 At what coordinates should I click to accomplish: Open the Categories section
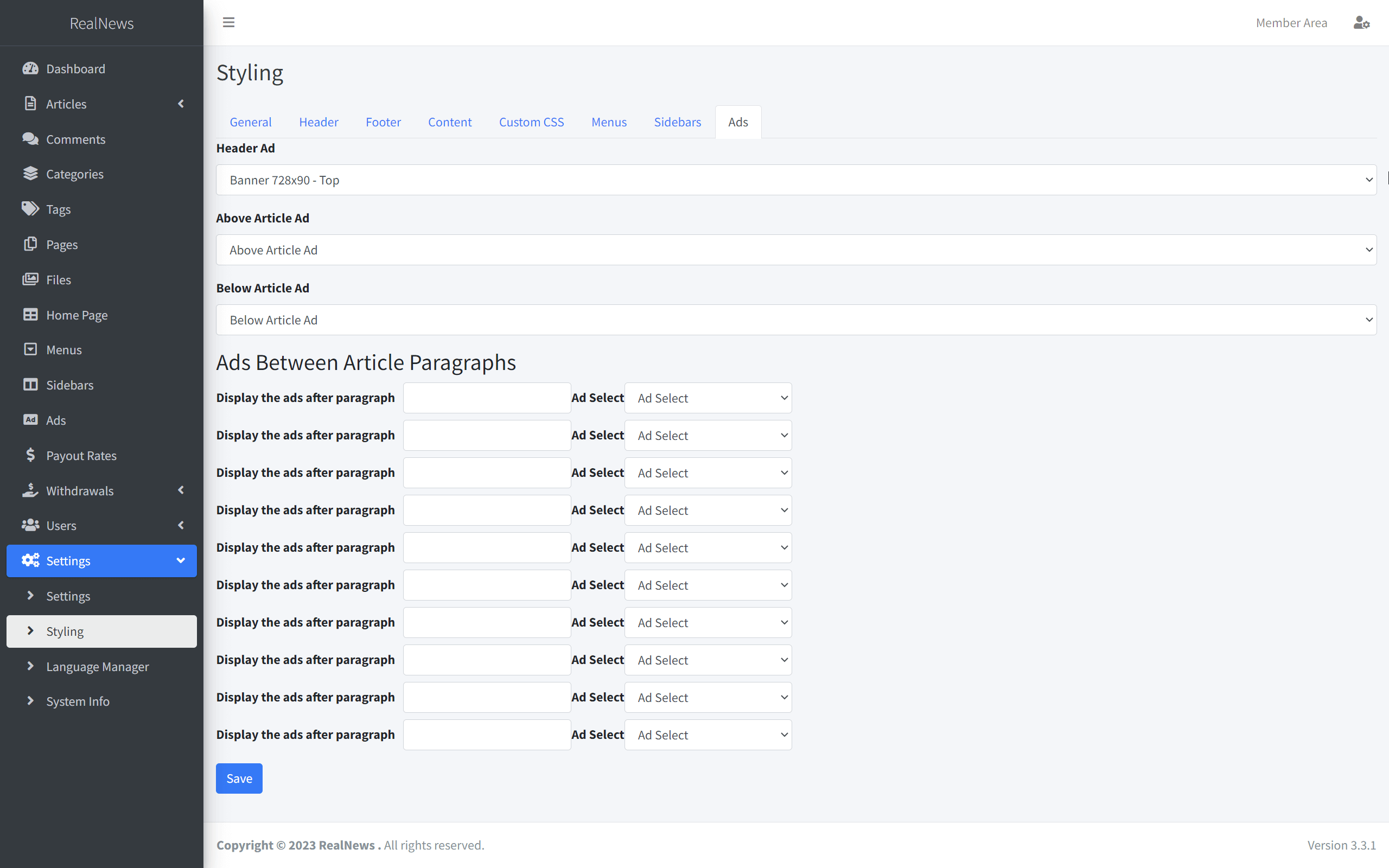coord(75,174)
